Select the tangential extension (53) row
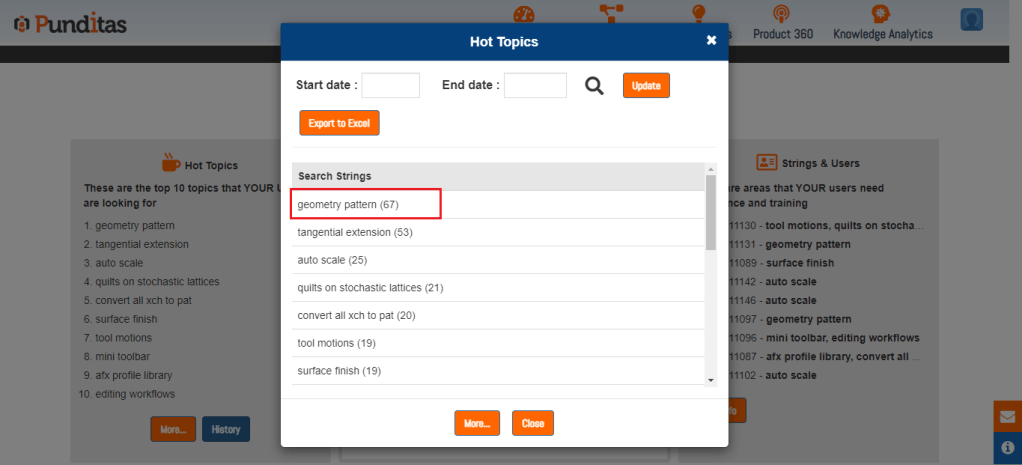Viewport: 1022px width, 465px height. tap(355, 232)
